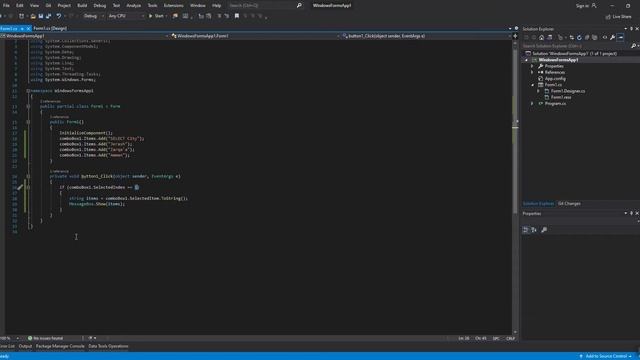Click the search magnifier icon in title bar
Screen dimensions: 640x360
click(299, 5)
